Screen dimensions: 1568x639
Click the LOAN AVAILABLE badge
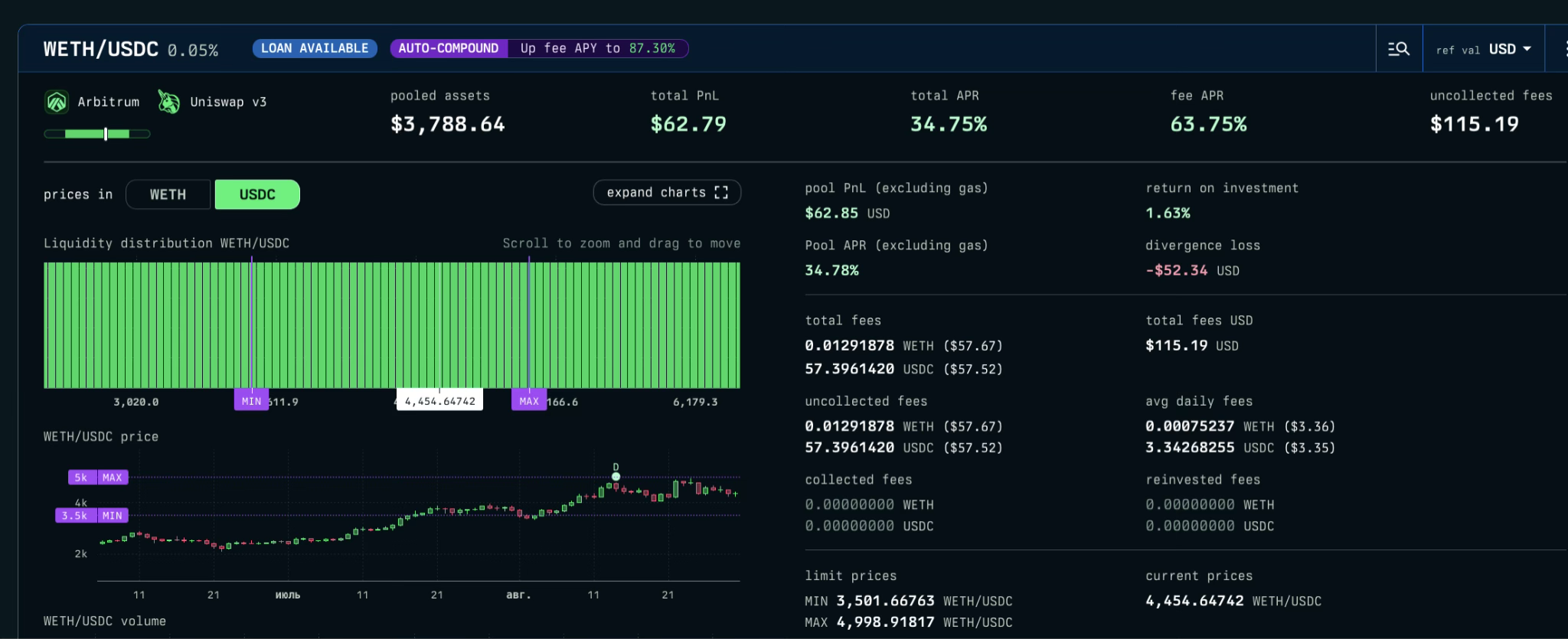[x=315, y=48]
